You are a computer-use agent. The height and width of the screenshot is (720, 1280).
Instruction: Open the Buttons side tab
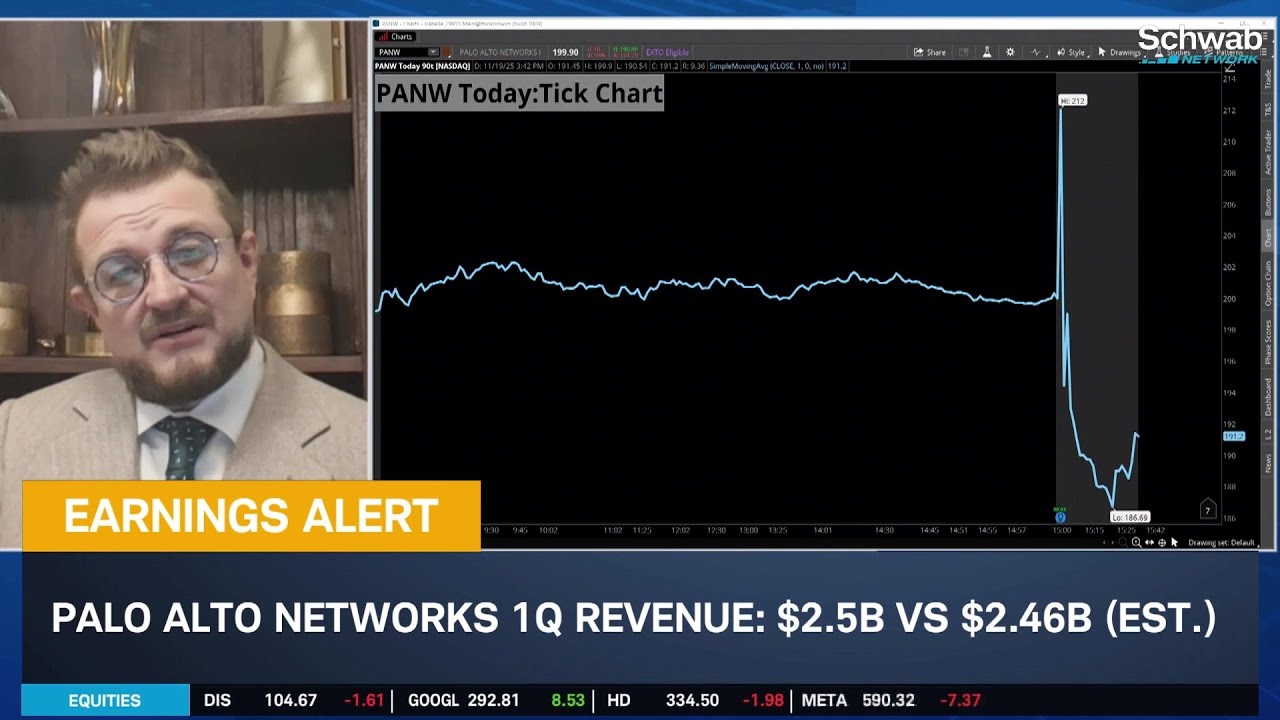(x=1267, y=202)
